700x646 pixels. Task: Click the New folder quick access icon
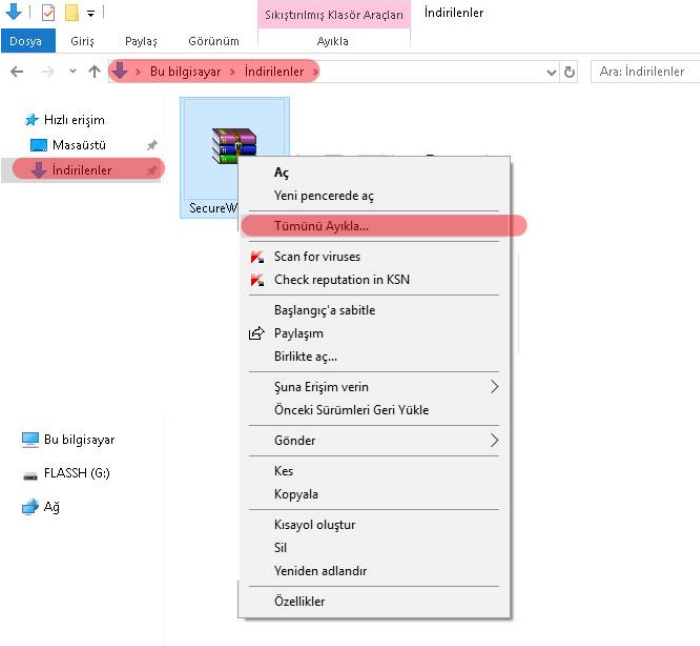pos(72,13)
